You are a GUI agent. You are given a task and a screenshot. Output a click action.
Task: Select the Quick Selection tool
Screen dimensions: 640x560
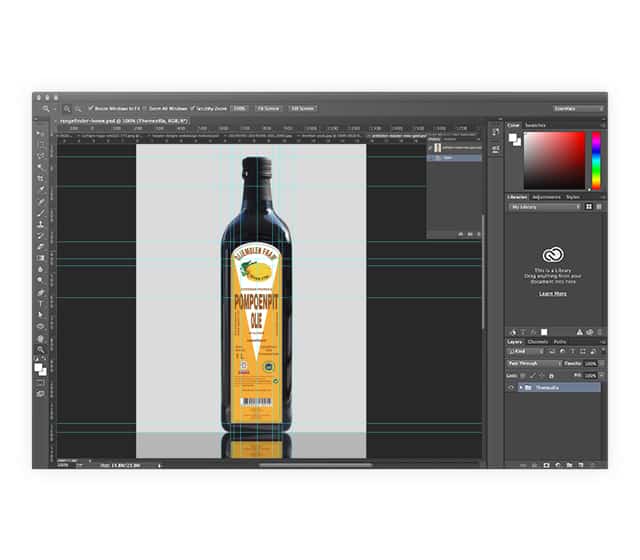(40, 167)
